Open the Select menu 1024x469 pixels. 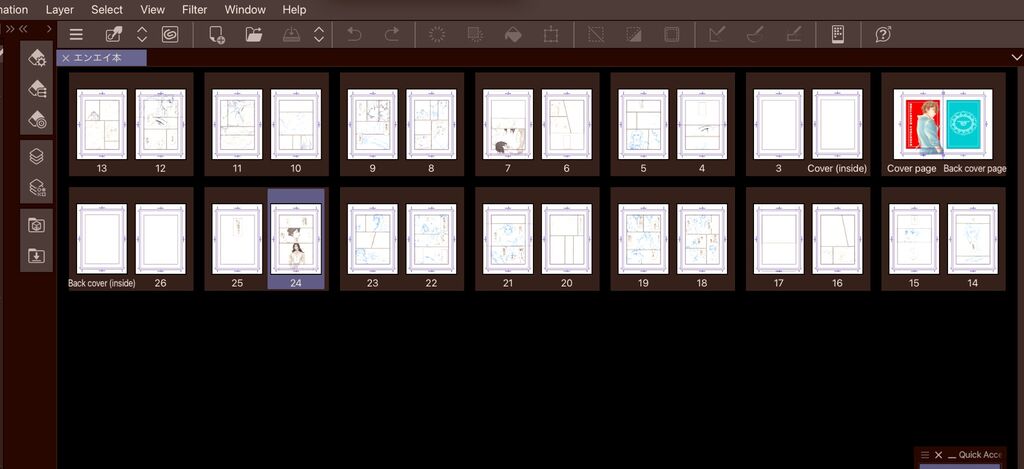click(x=107, y=10)
